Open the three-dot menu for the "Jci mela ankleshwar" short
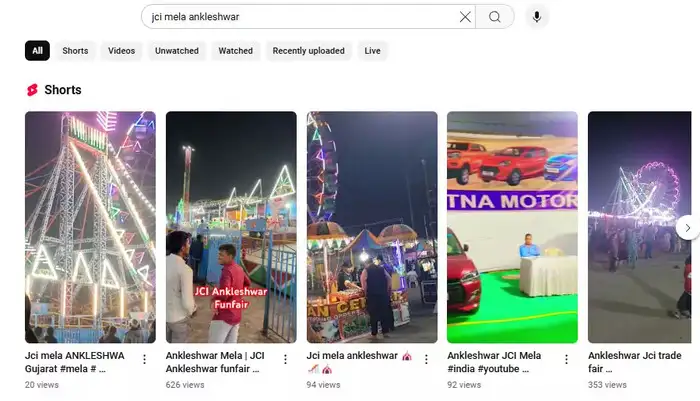700x401 pixels. click(426, 360)
